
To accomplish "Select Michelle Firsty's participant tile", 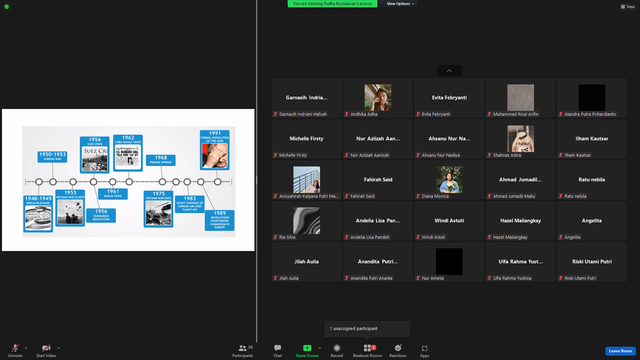I will point(307,139).
